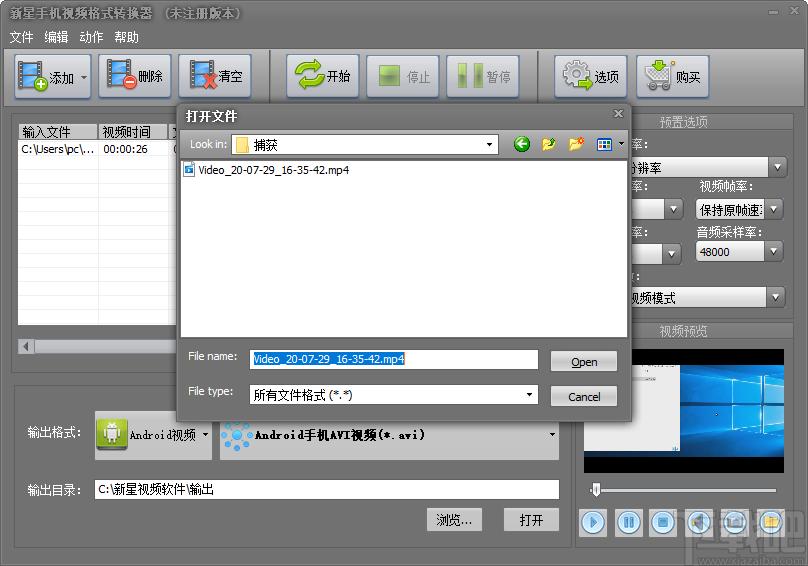This screenshot has height=566, width=808.
Task: Click the View menu grid icon
Action: [x=604, y=144]
